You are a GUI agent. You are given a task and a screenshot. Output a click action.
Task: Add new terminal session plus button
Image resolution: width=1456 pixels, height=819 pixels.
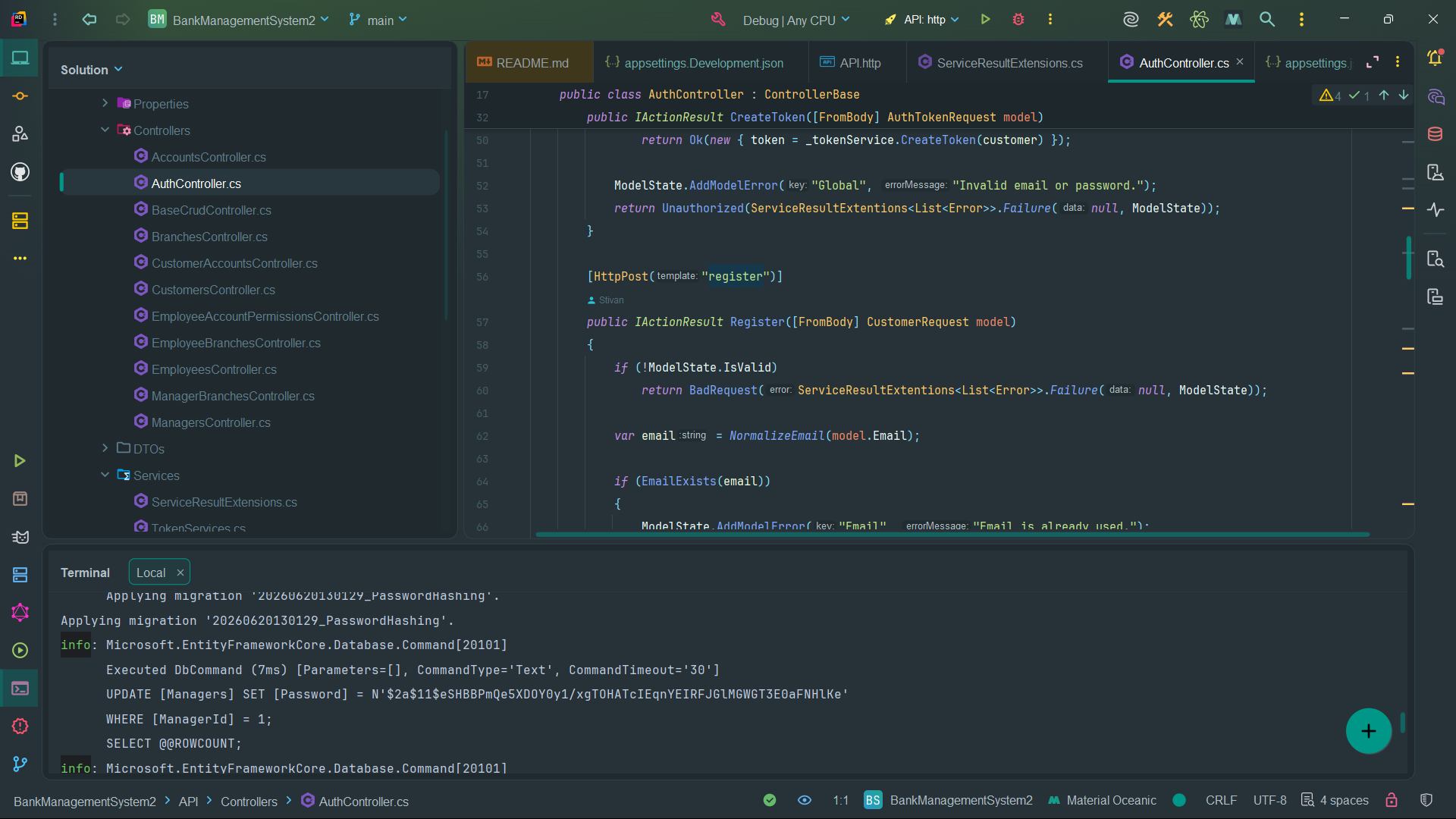tap(1368, 731)
